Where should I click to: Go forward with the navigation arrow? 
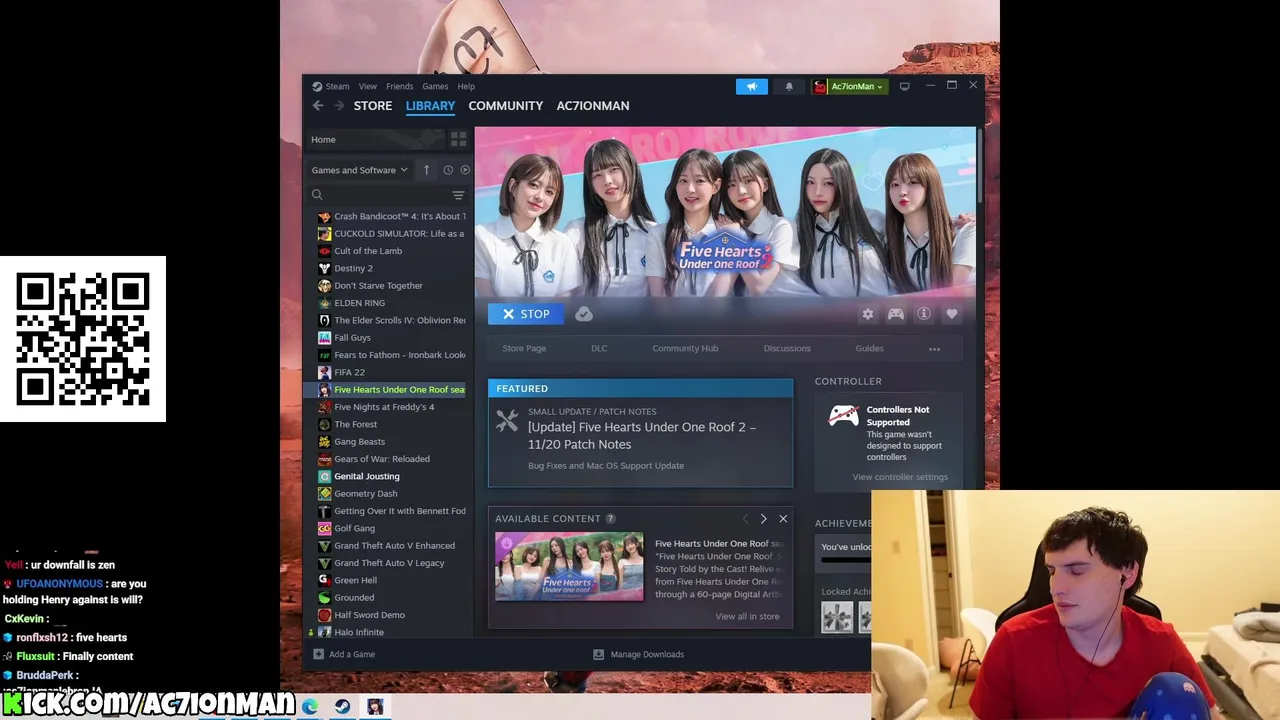point(339,106)
